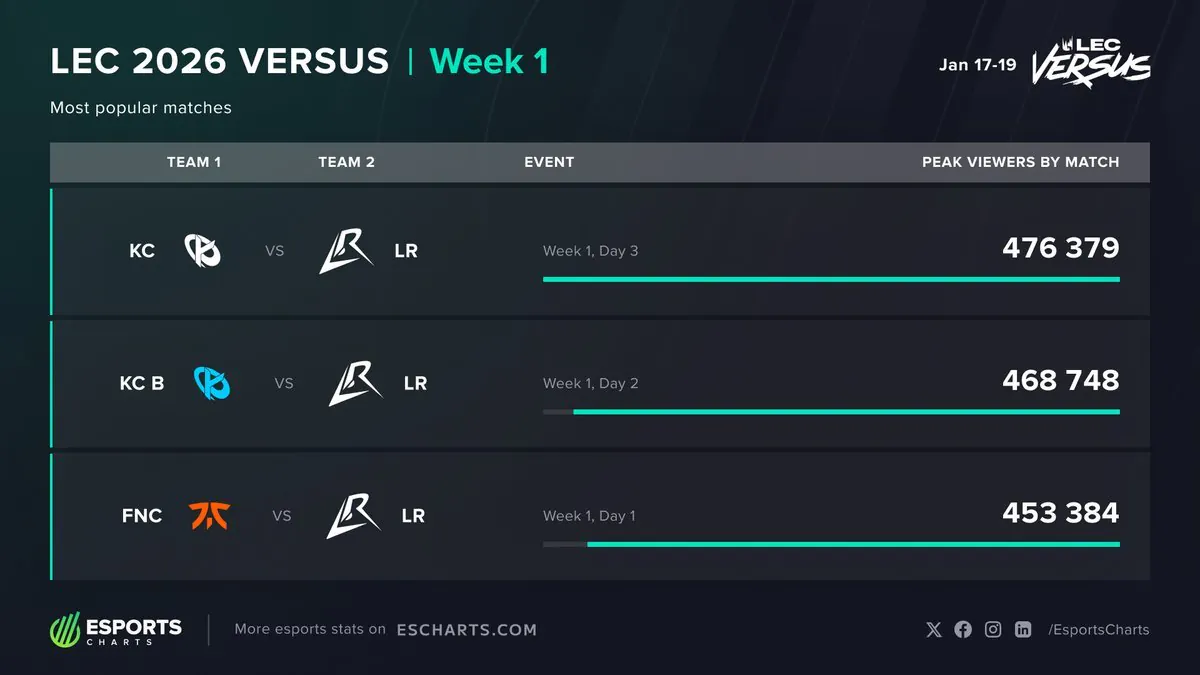
Task: Select the PEAK VIEWERS BY MATCH header
Action: [1021, 162]
